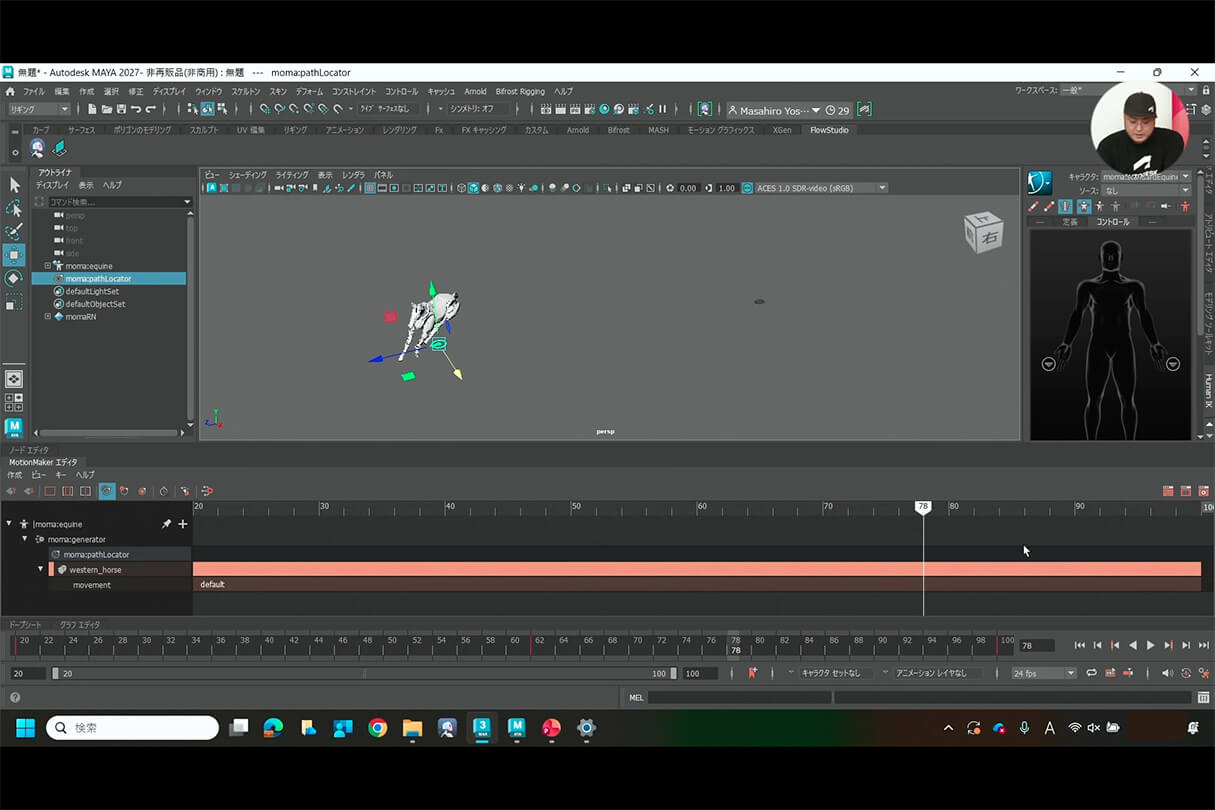Open Masahiro account dropdown

click(773, 110)
